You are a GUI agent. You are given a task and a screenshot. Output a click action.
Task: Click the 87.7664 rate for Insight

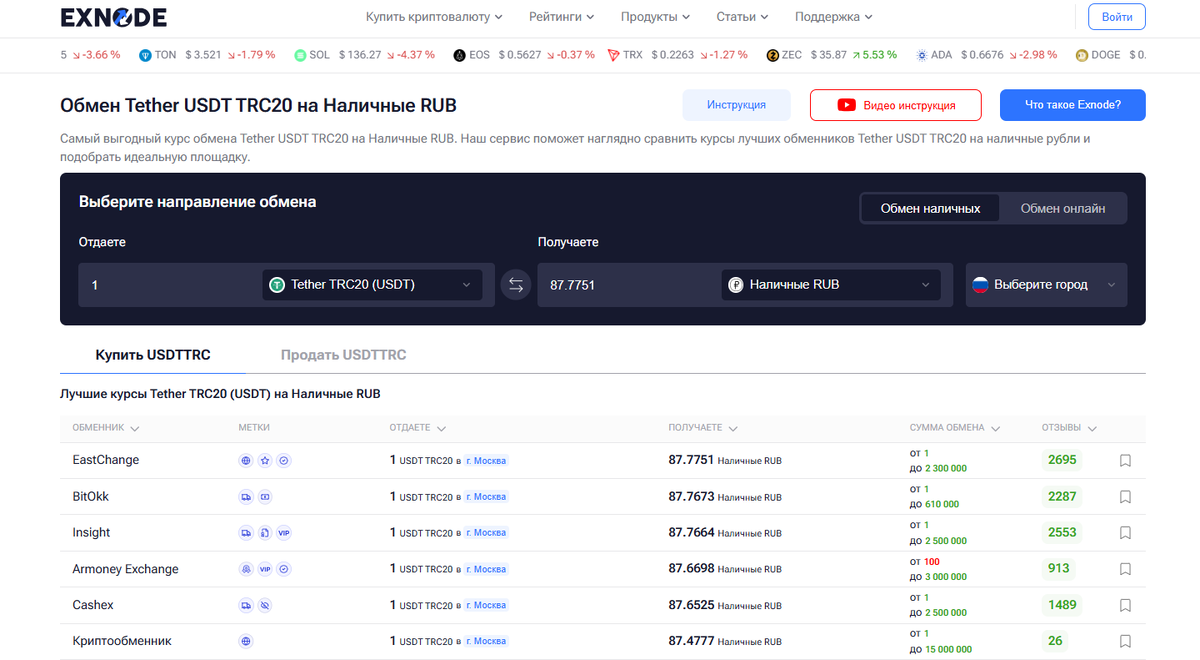691,533
